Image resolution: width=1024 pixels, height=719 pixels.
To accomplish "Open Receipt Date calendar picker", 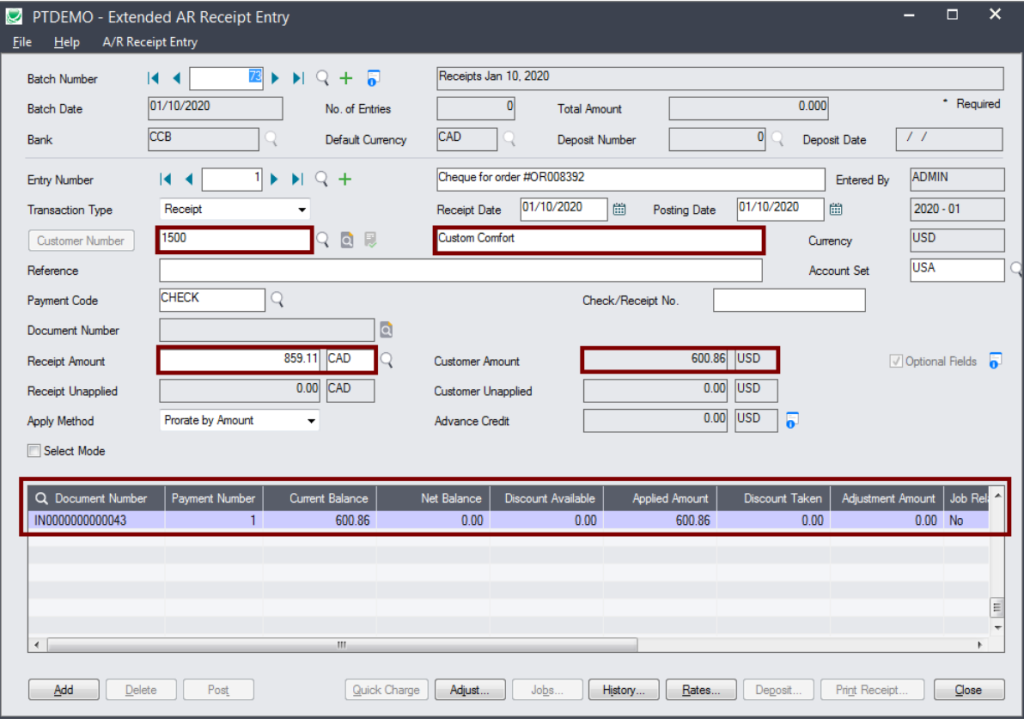I will tap(619, 209).
